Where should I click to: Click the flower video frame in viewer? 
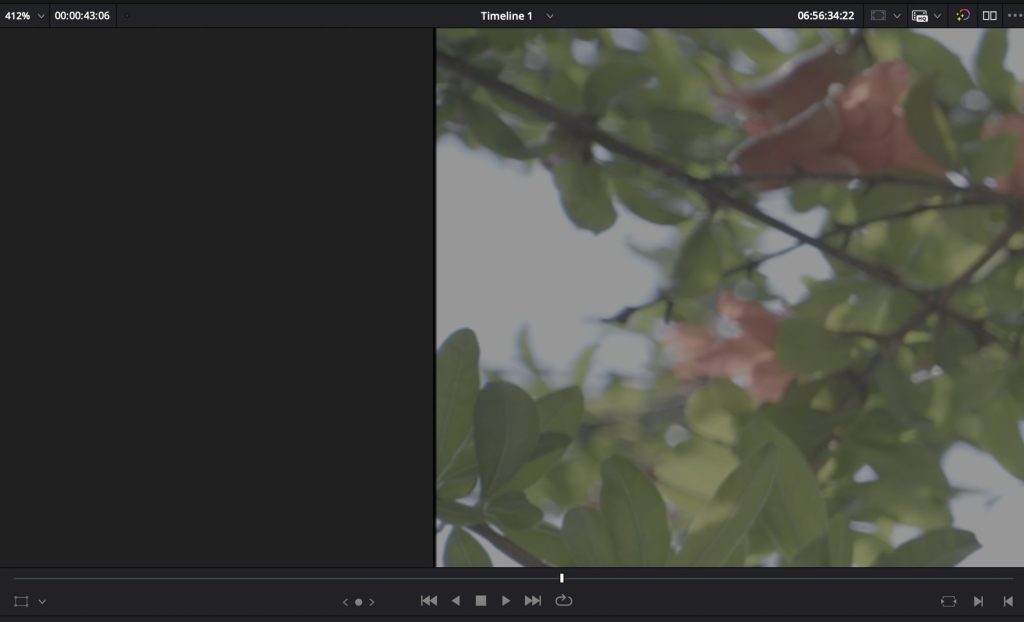click(x=729, y=297)
